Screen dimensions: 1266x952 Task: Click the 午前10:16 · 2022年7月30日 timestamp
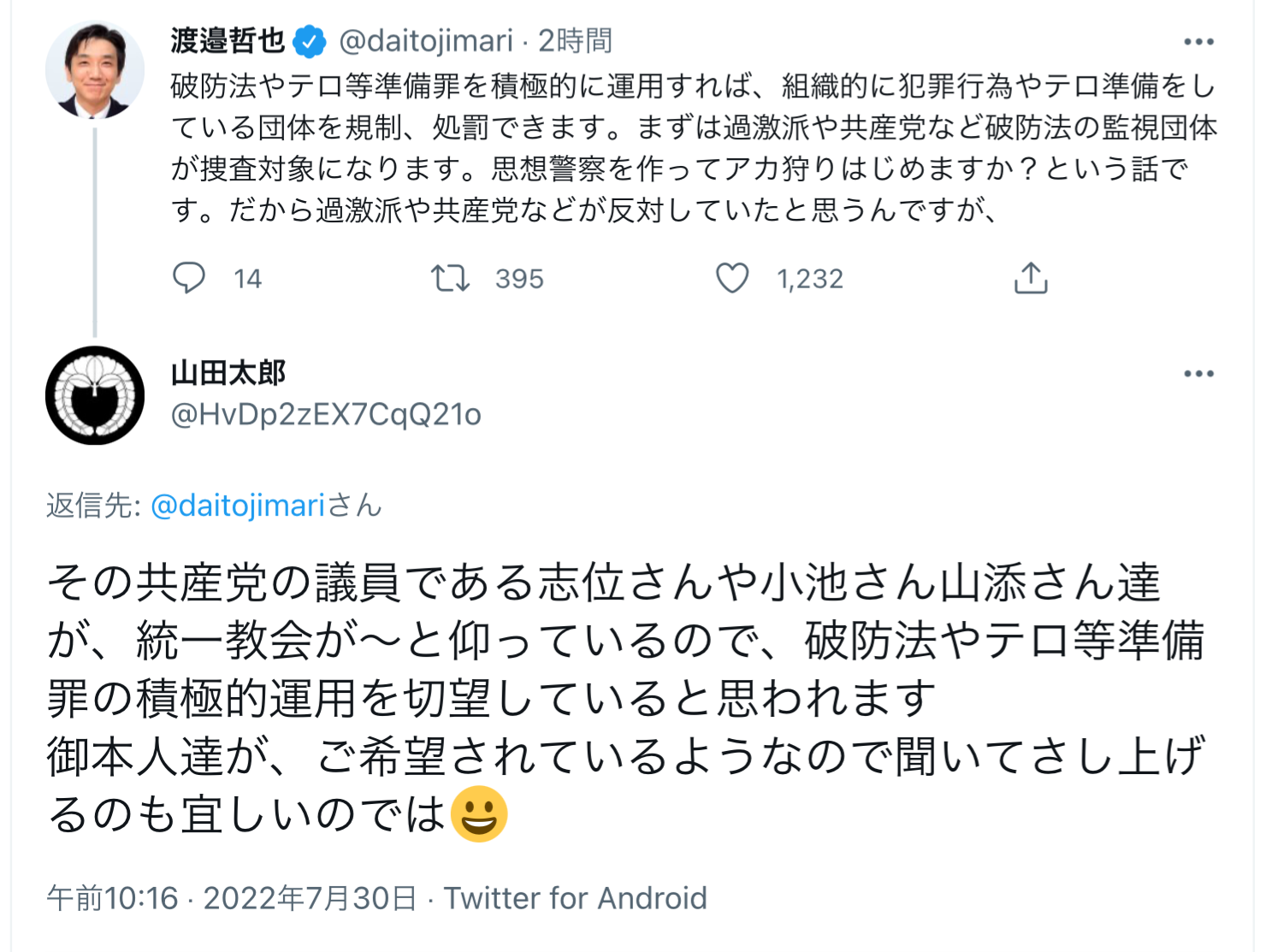point(232,898)
